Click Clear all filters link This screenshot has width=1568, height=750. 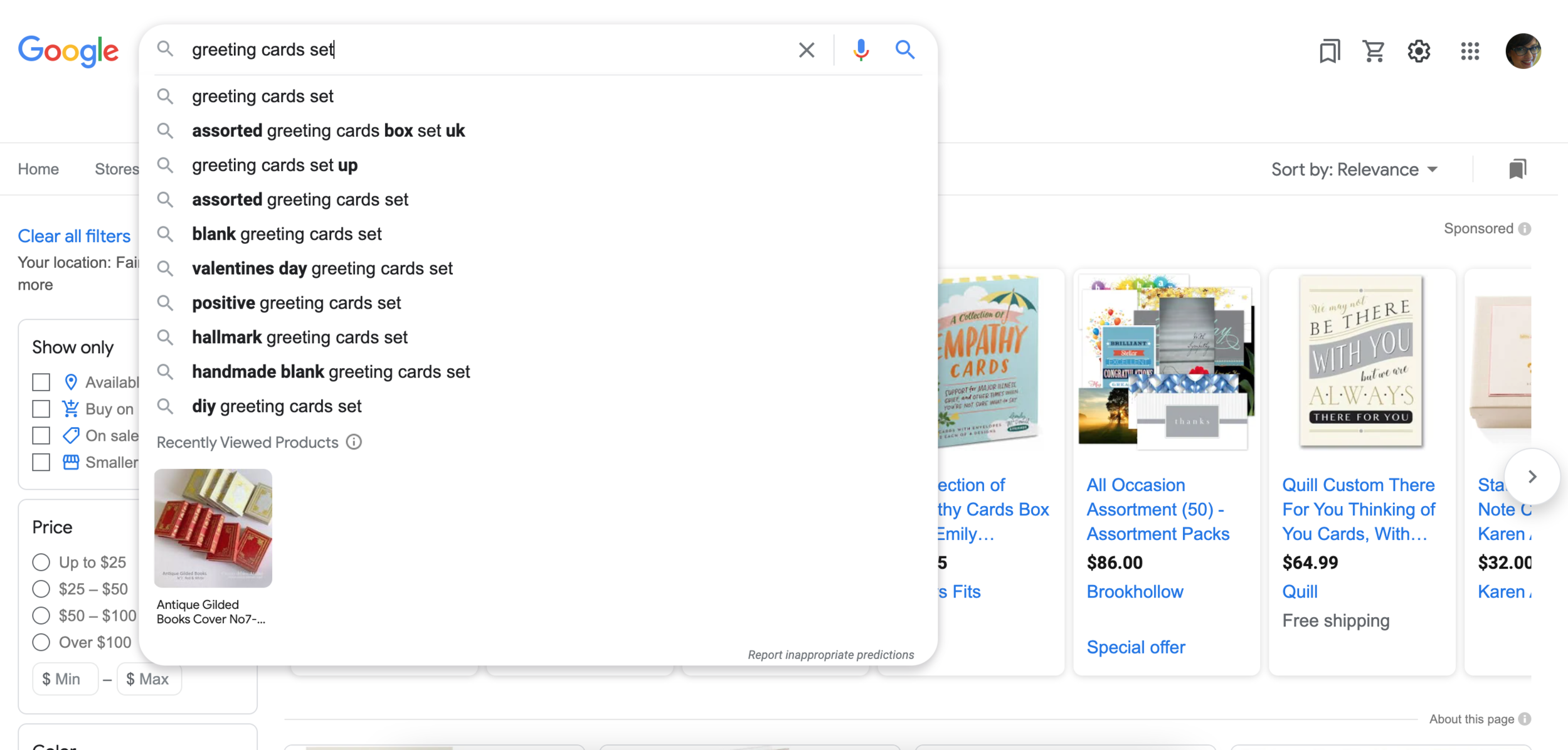tap(74, 236)
